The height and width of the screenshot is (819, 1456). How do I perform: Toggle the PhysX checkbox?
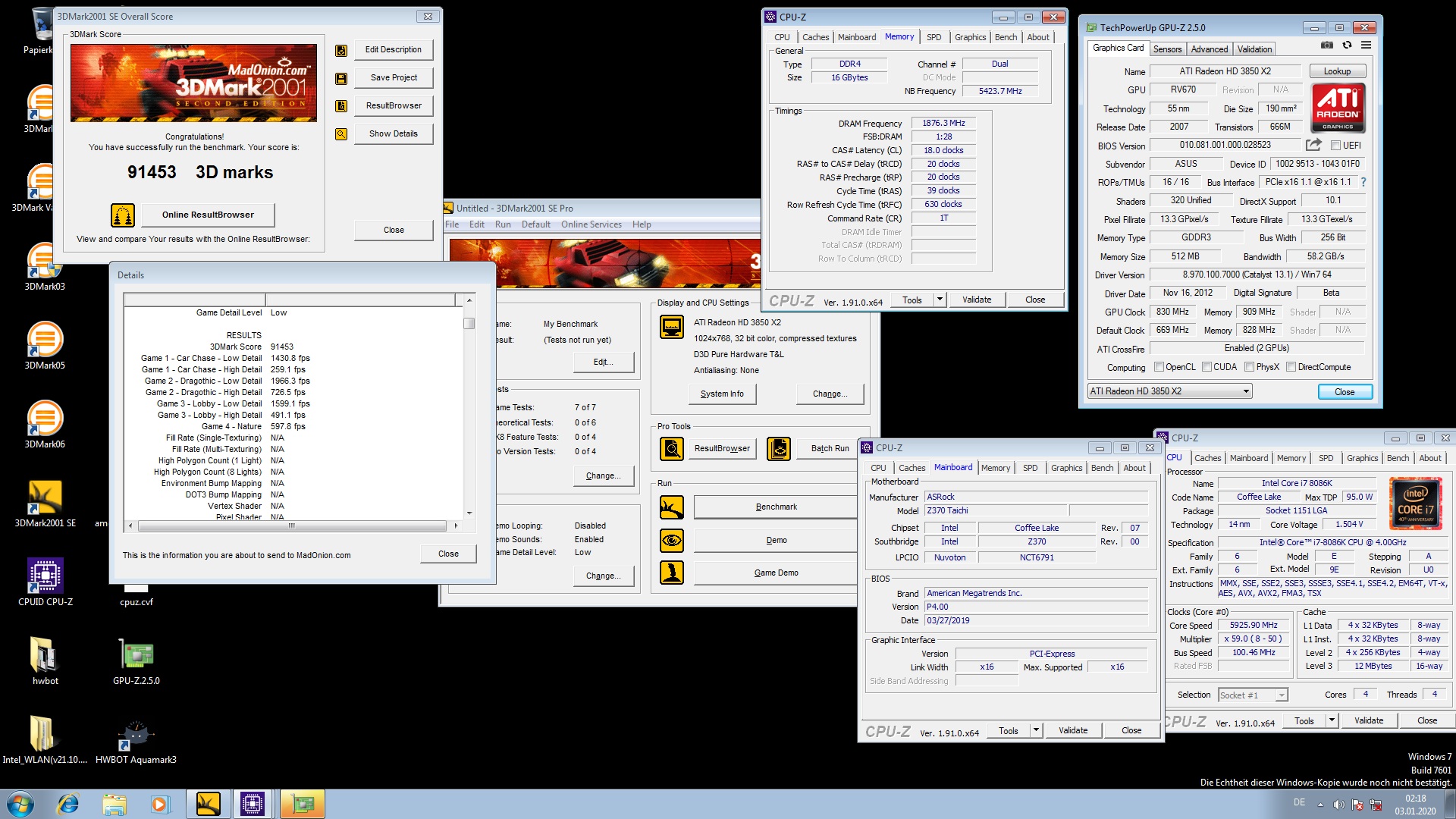[1249, 367]
